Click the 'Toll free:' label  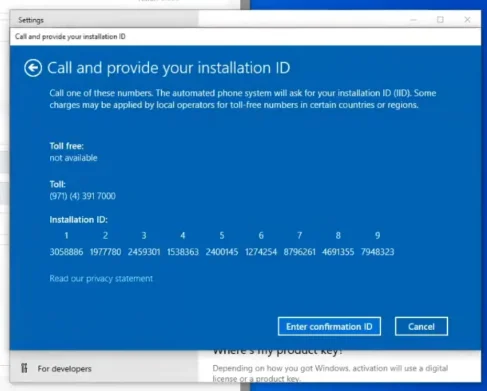click(x=67, y=146)
